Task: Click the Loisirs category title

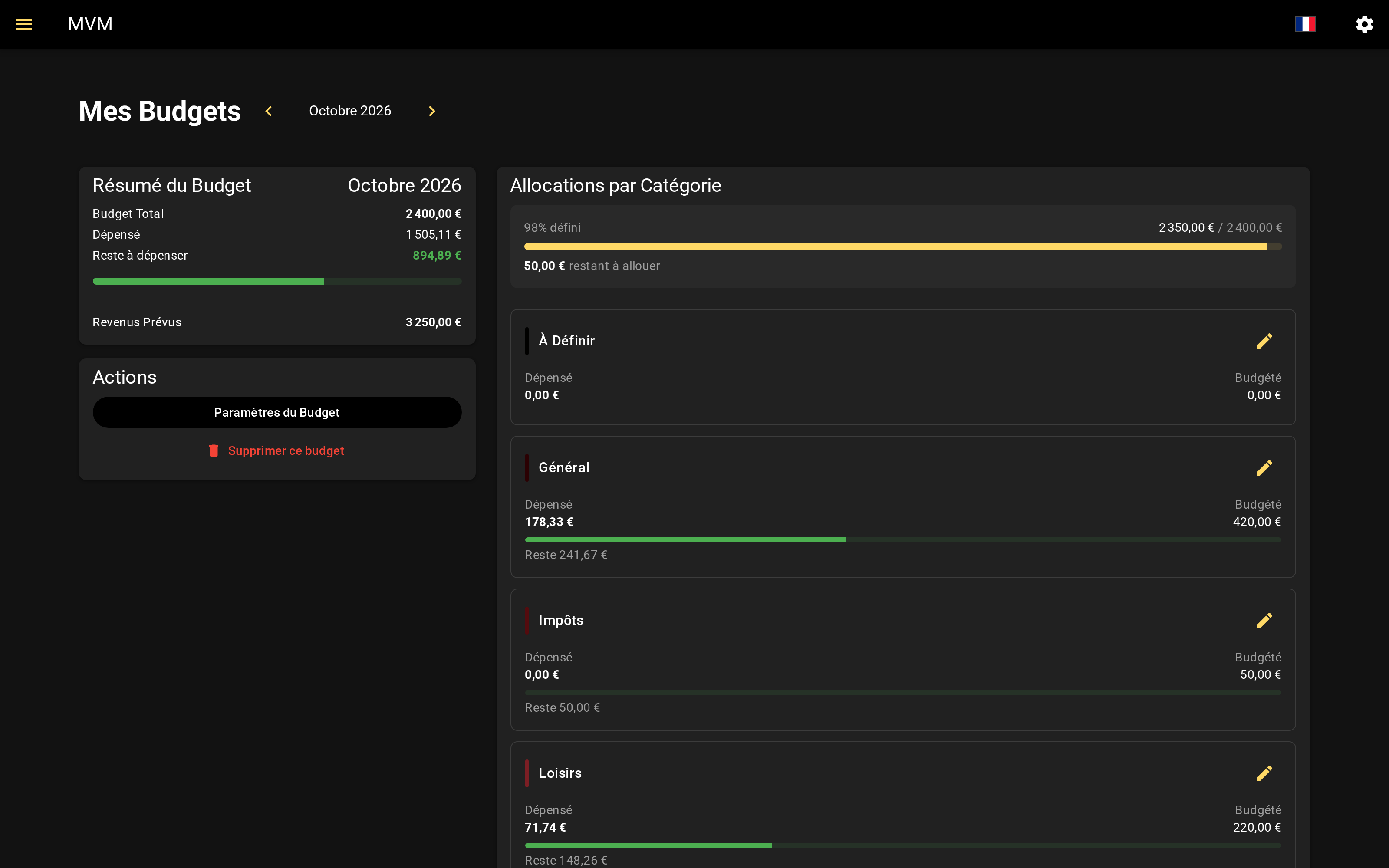Action: coord(560,773)
